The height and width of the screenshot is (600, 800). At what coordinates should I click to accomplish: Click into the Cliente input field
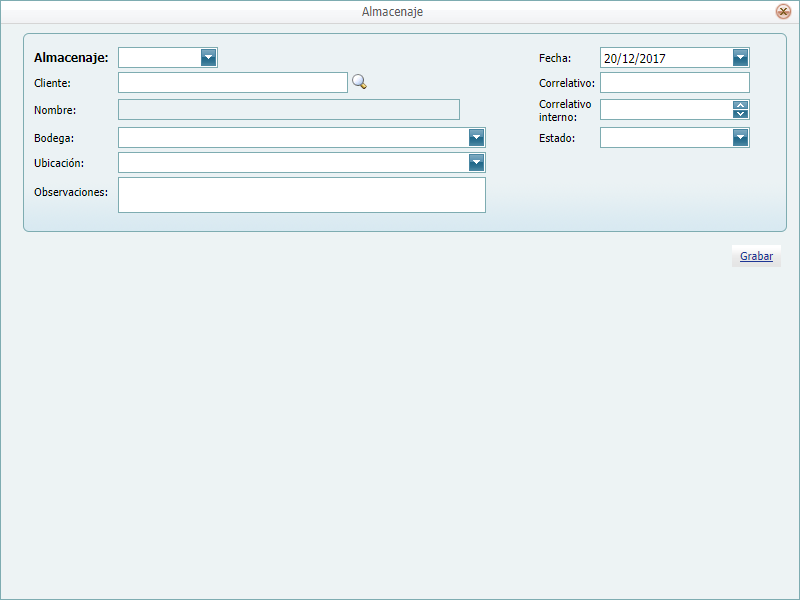232,83
